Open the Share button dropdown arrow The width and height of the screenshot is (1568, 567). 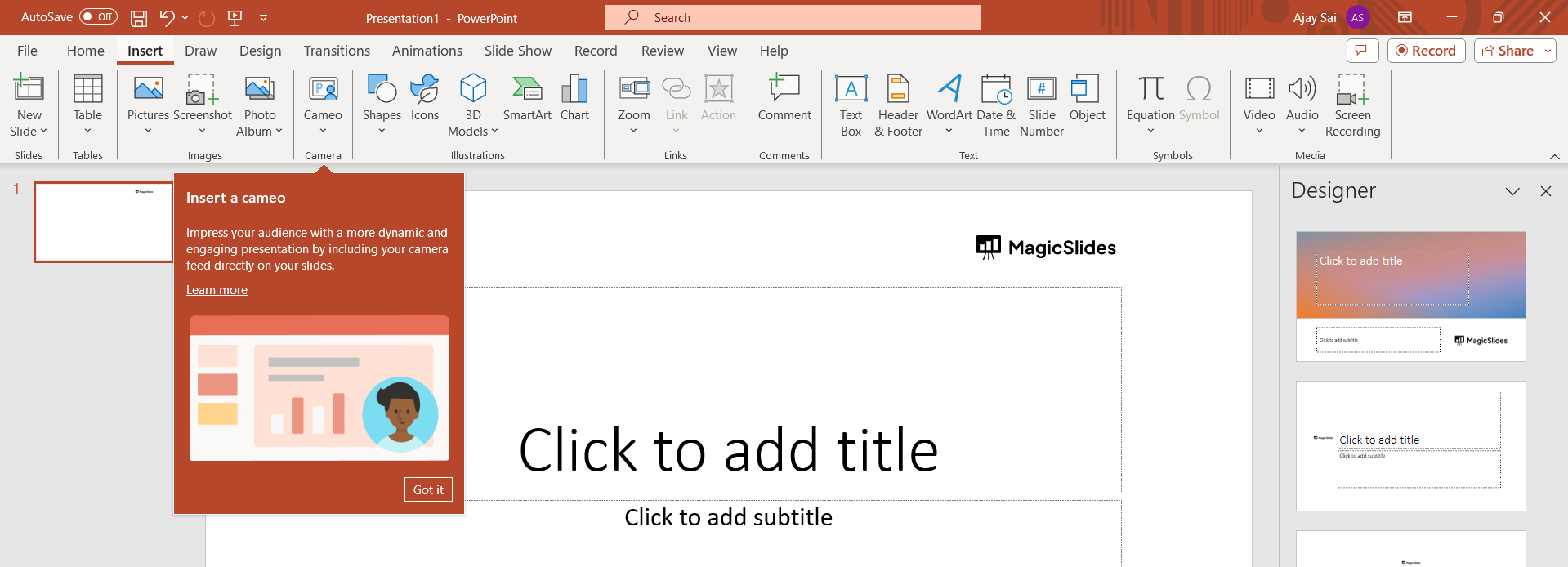coord(1548,51)
